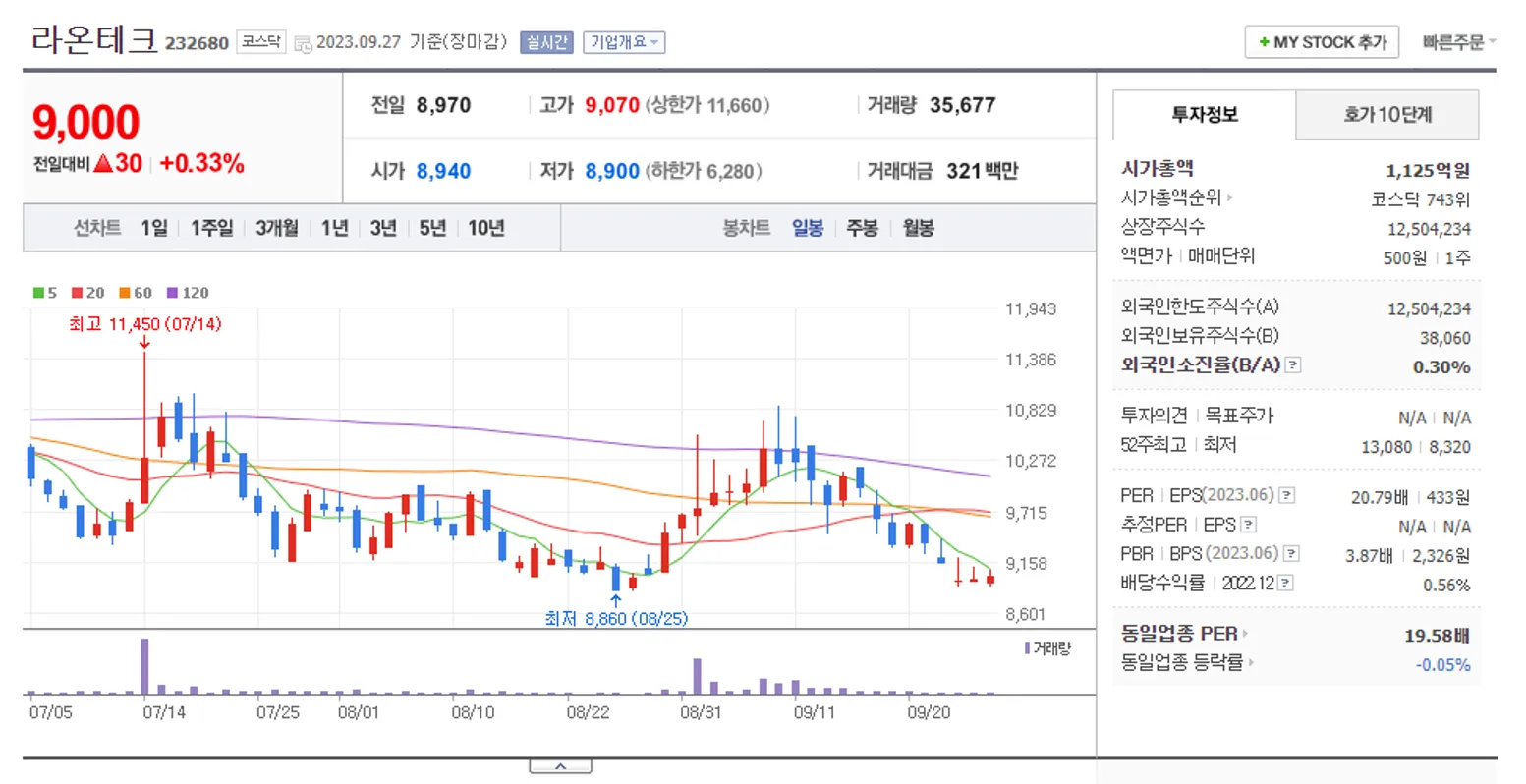Click the 동일업종 PER value 19.58배
This screenshot has height=784, width=1526.
1437,635
